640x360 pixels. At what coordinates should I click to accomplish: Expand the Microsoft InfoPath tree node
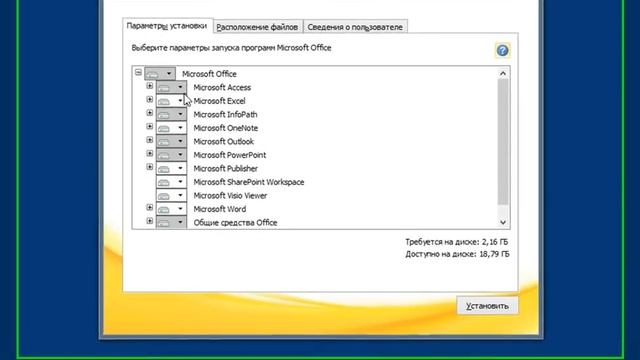coord(150,113)
